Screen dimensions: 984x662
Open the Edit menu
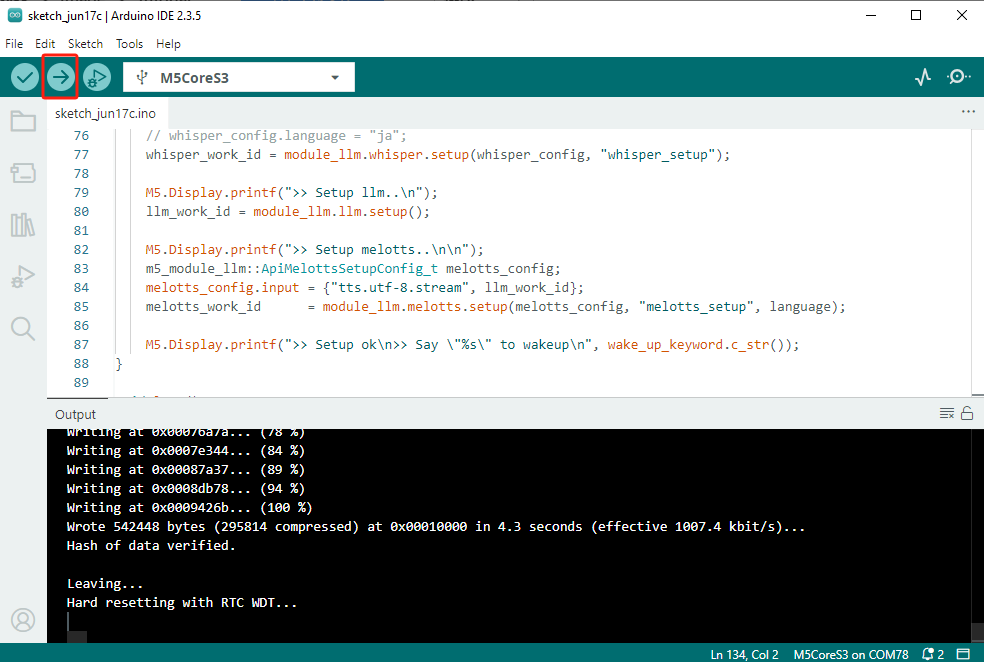click(x=45, y=44)
